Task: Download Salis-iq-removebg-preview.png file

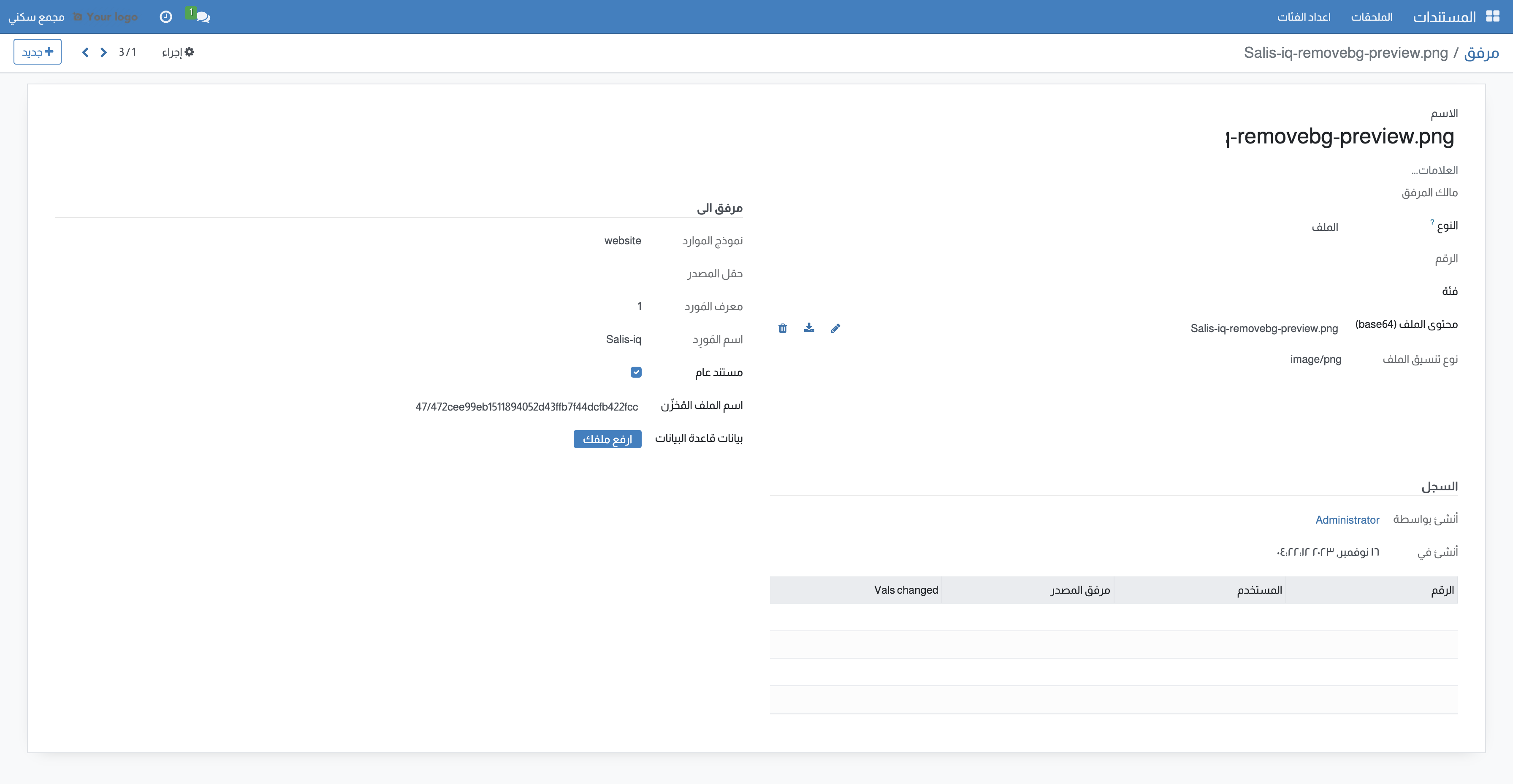Action: pos(809,328)
